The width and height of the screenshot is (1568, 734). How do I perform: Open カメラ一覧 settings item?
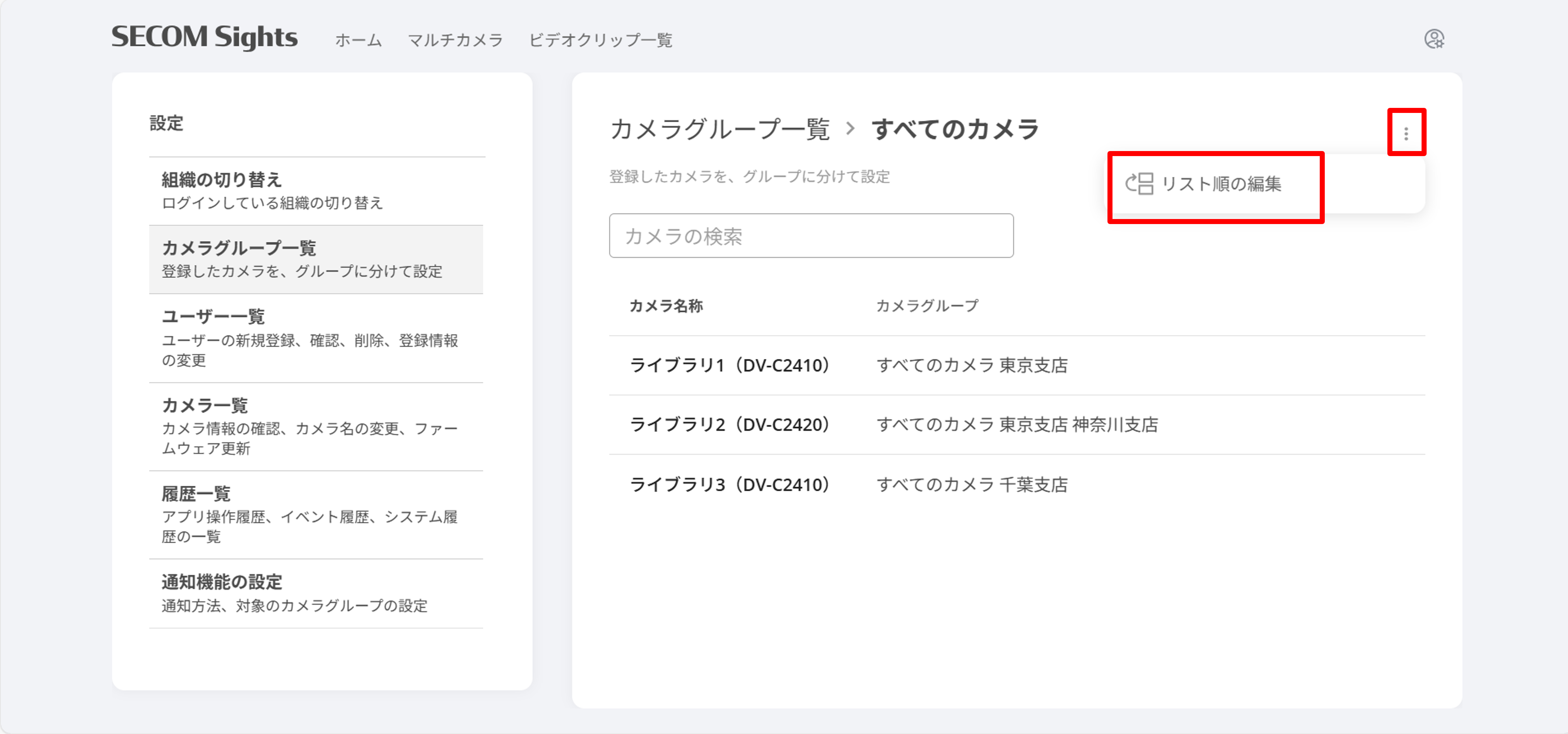coord(316,427)
